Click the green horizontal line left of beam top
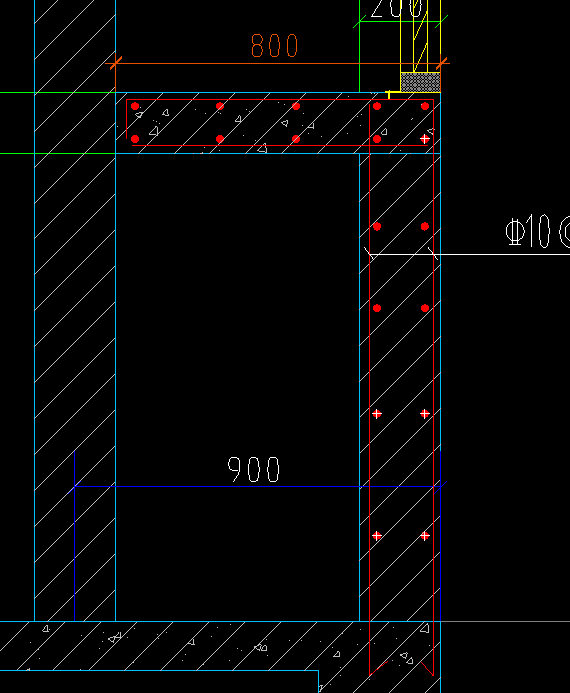This screenshot has width=570, height=693. pyautogui.click(x=57, y=93)
